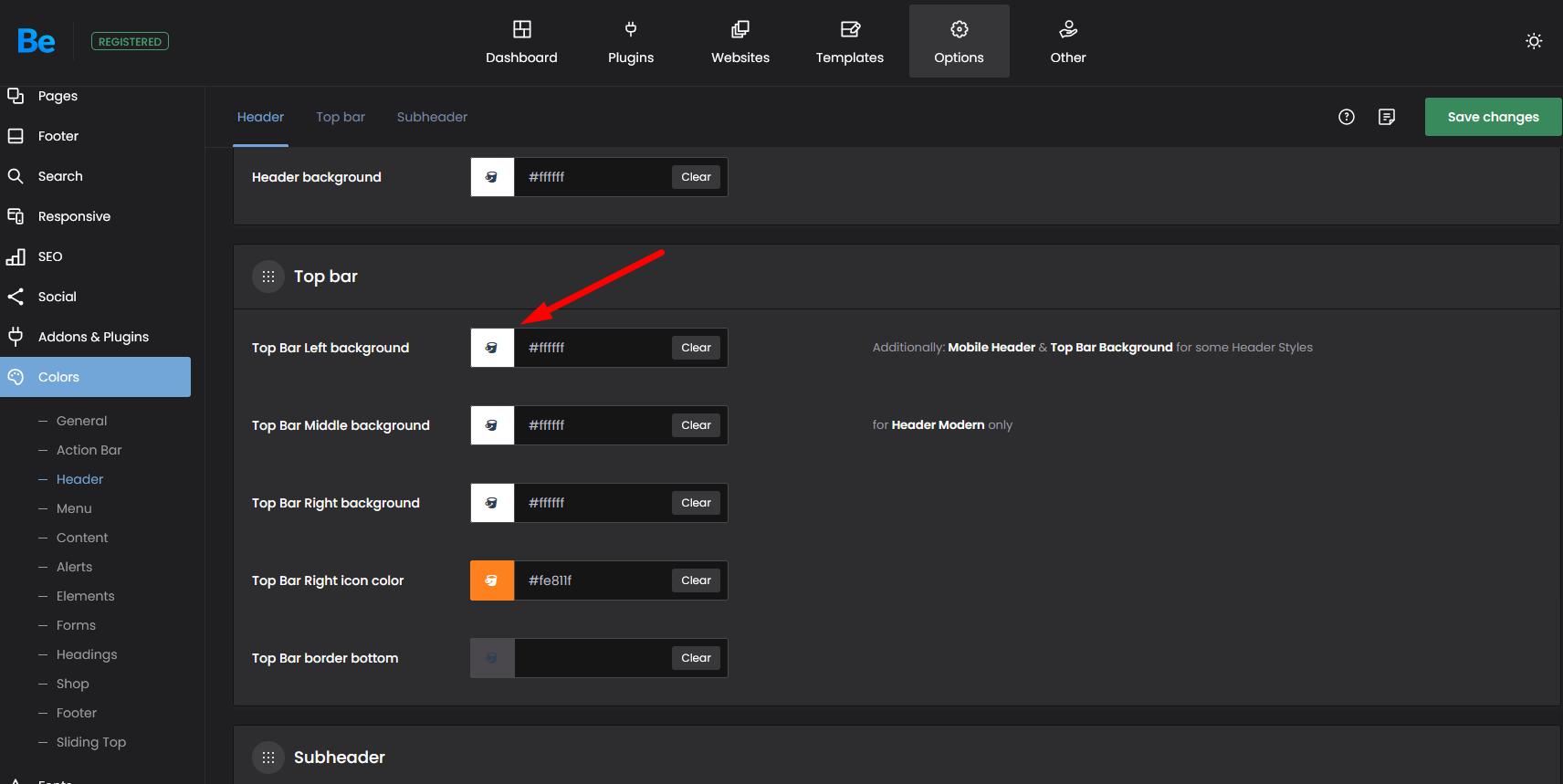Image resolution: width=1563 pixels, height=784 pixels.
Task: Clear the Header background color
Action: click(x=696, y=177)
